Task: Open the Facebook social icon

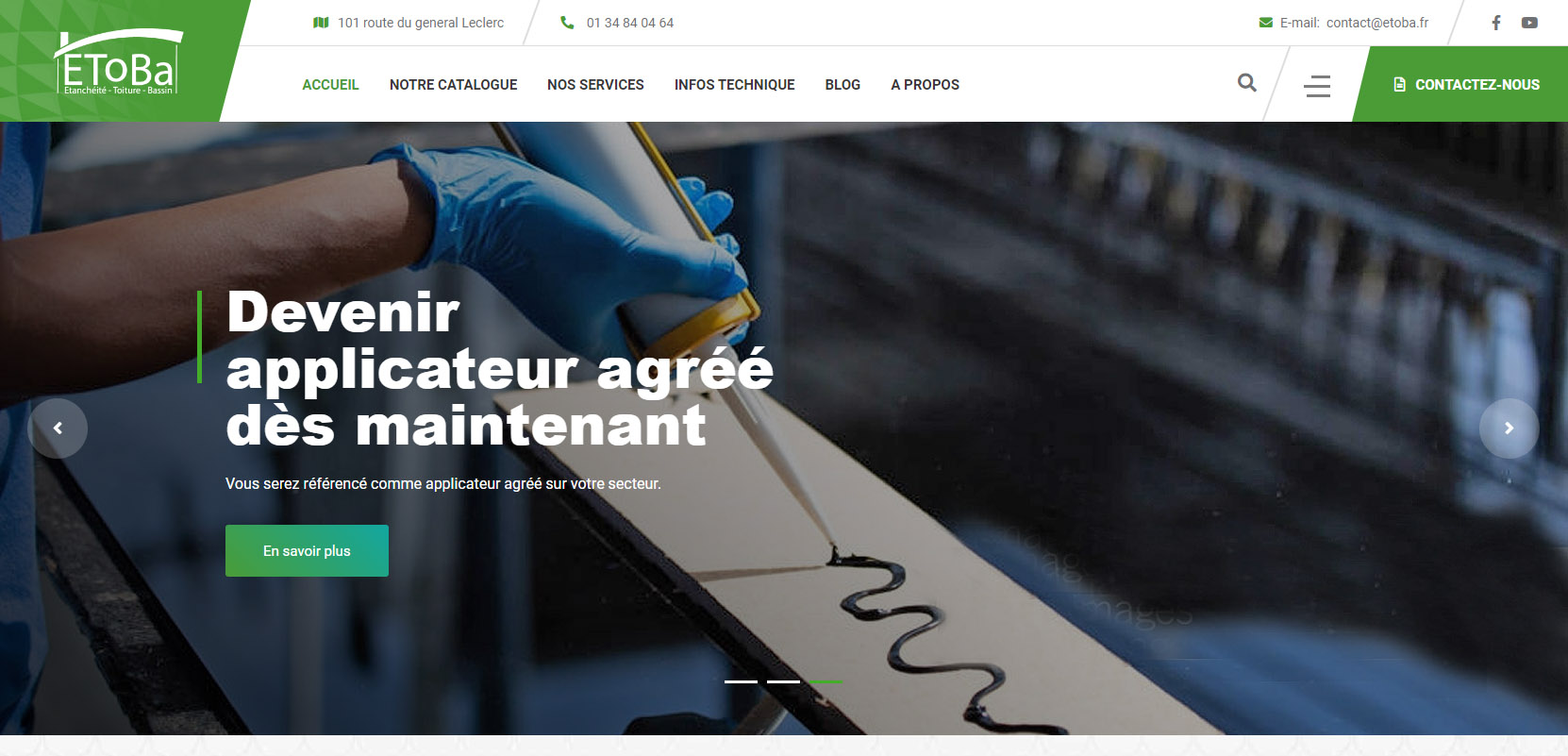Action: pos(1496,23)
